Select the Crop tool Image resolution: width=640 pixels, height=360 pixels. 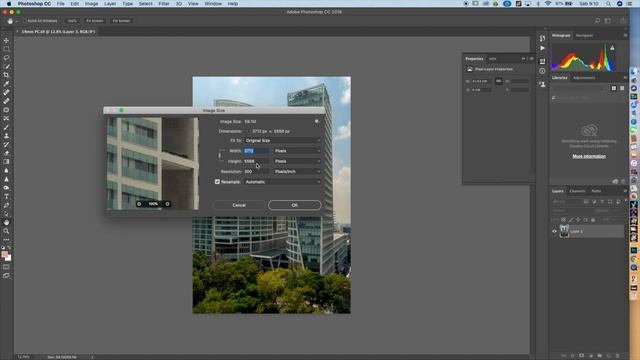click(x=6, y=75)
